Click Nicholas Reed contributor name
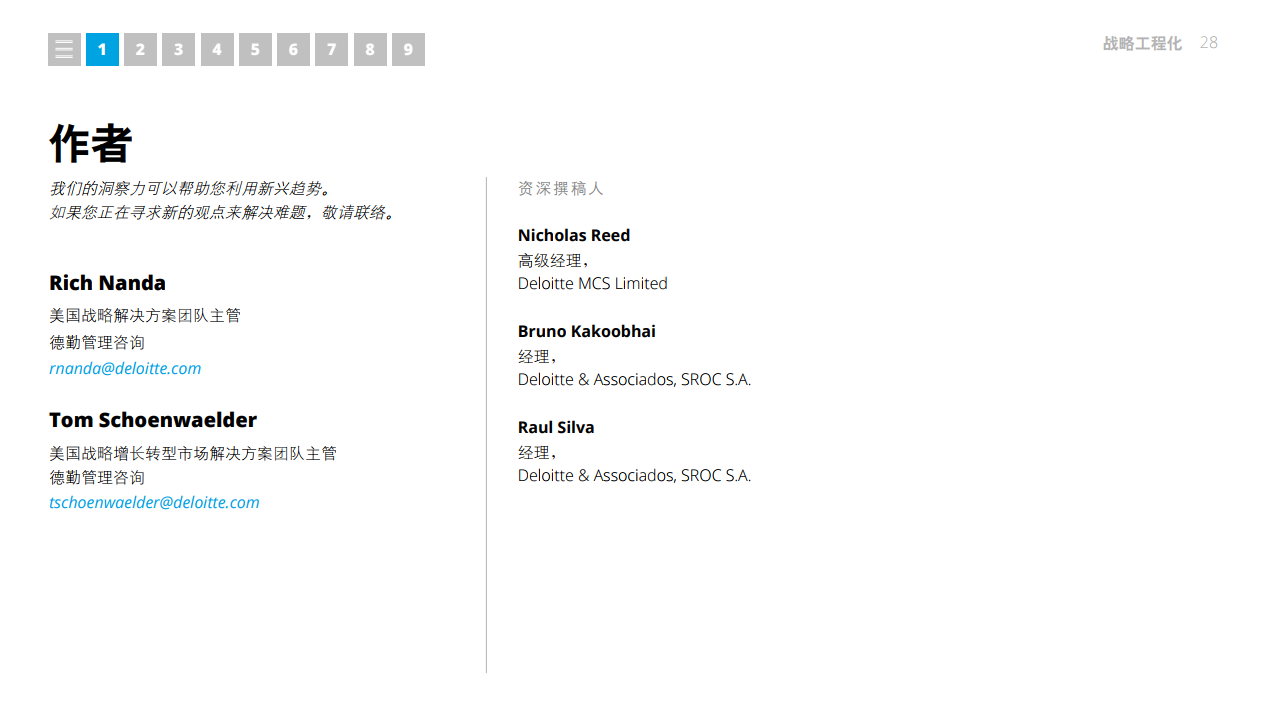Screen dimensions: 1280x720 [574, 235]
